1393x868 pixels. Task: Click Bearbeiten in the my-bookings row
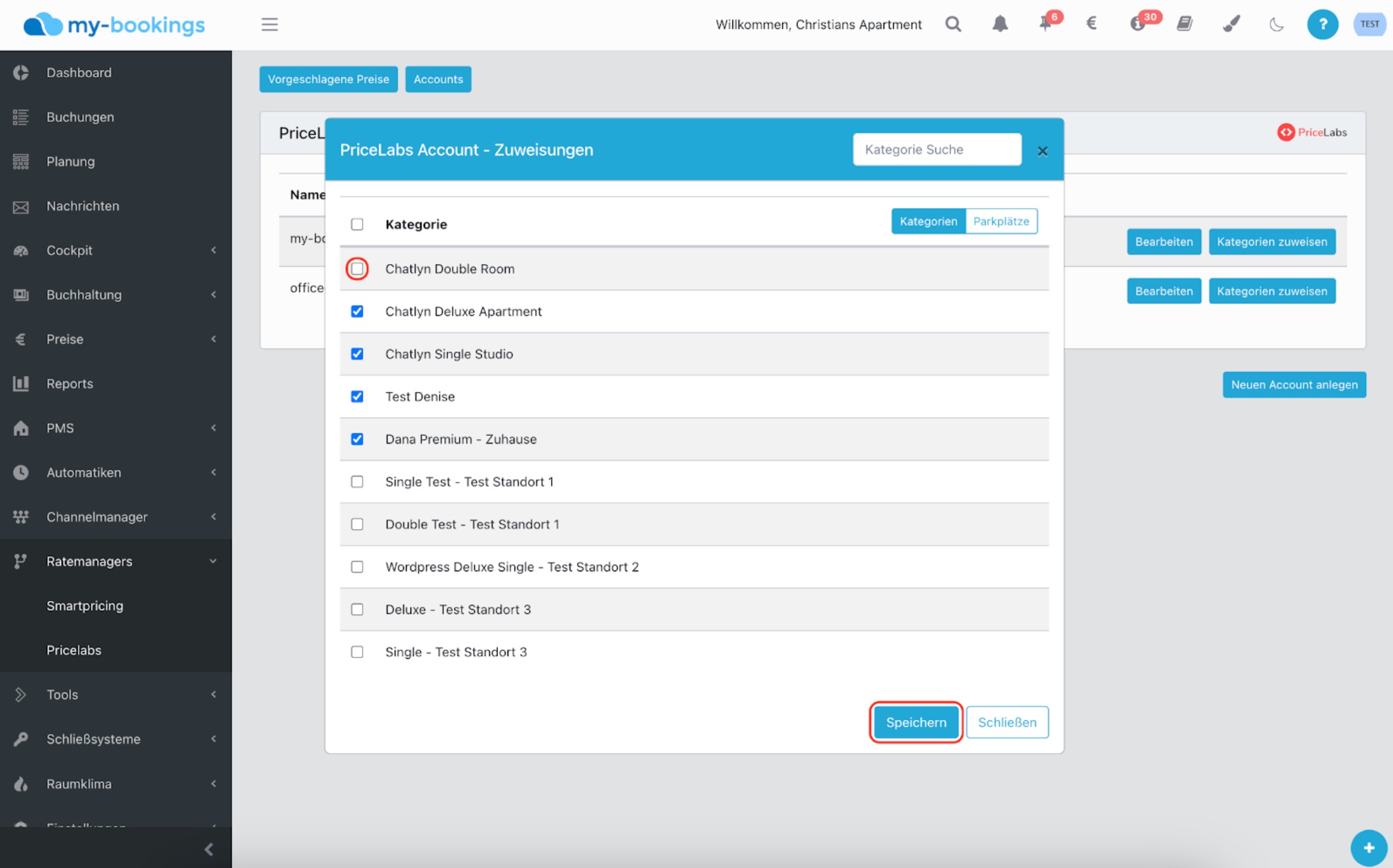coord(1164,242)
